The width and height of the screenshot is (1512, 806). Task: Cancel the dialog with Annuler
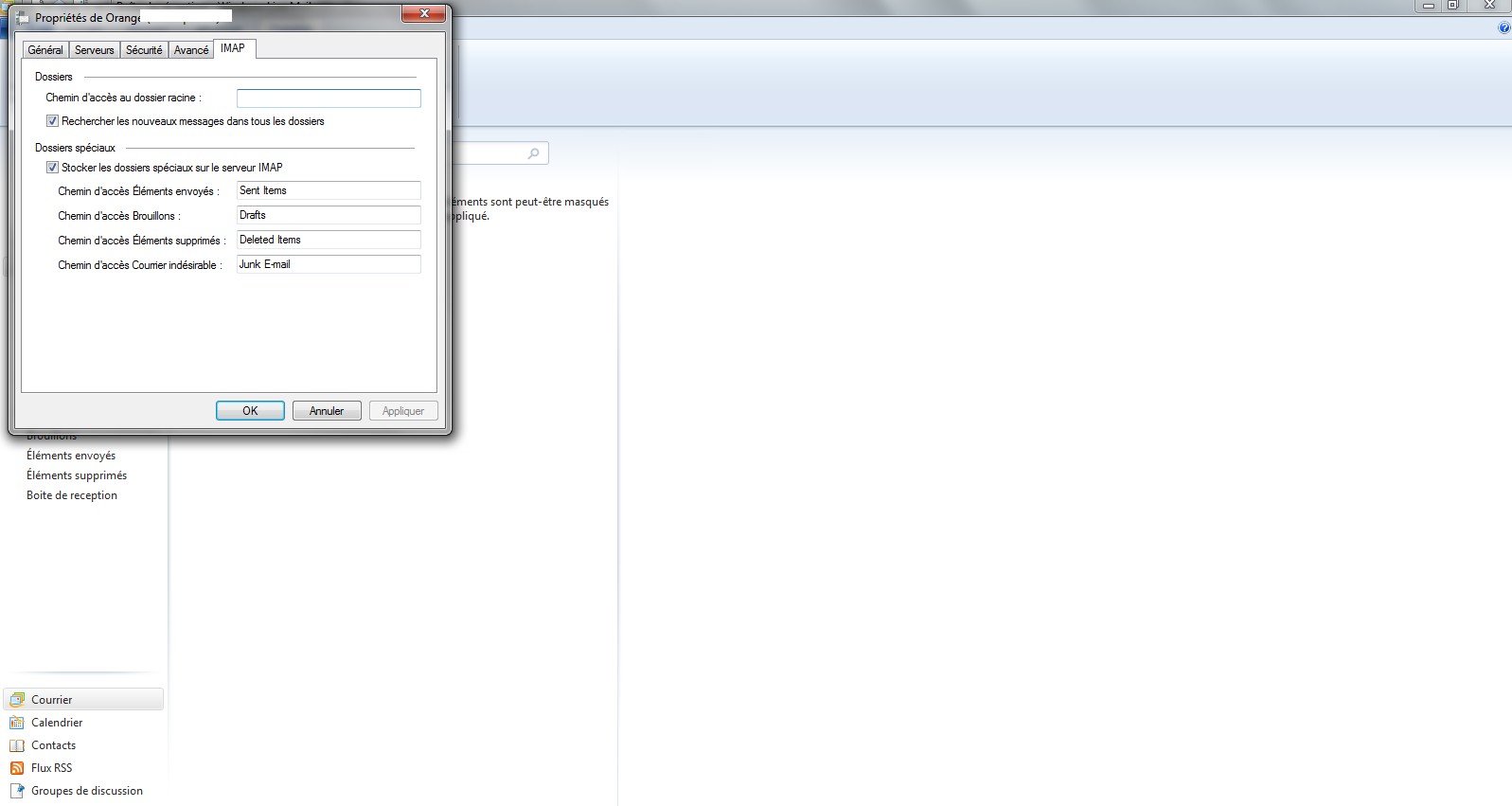click(327, 411)
